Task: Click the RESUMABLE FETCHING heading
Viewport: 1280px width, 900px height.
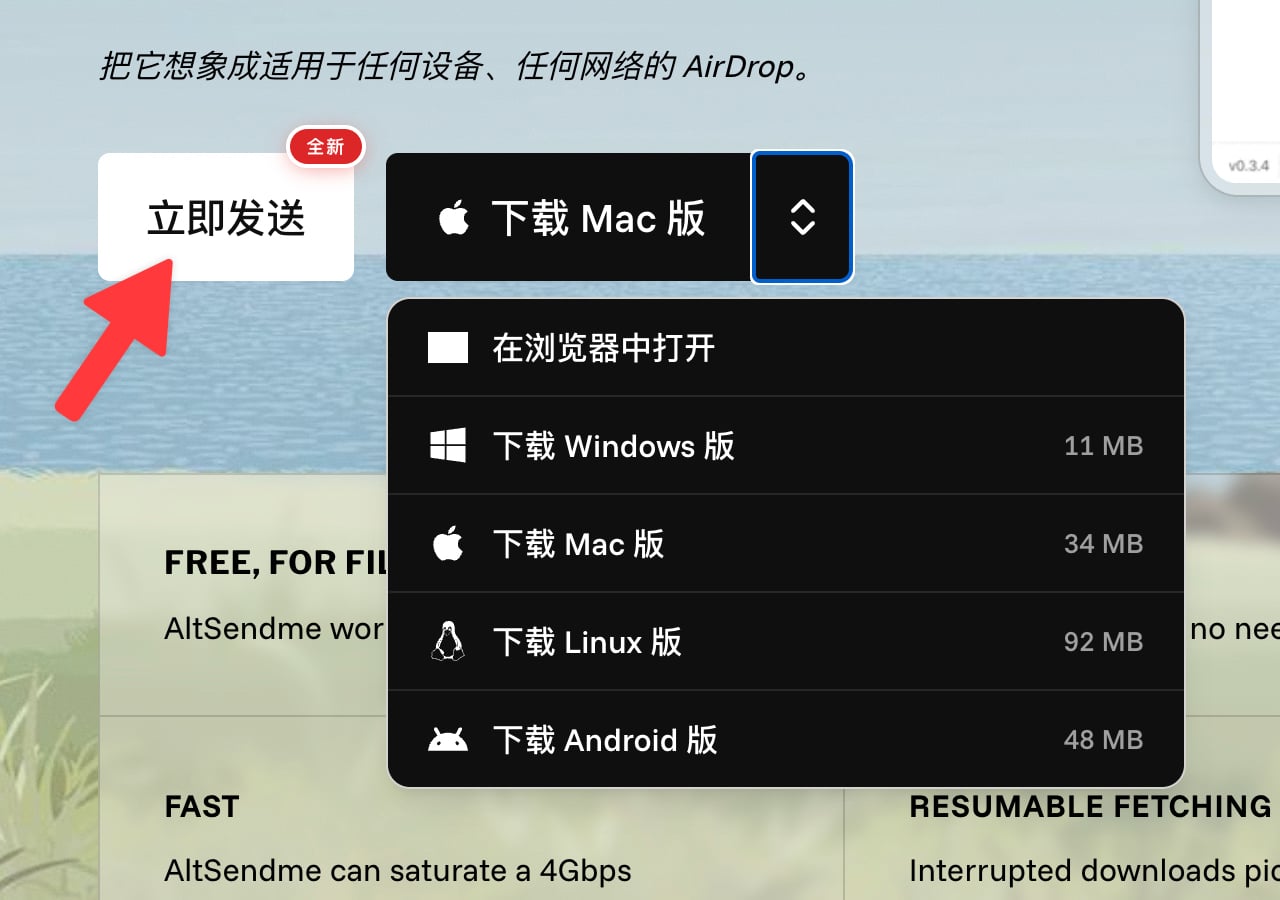Action: click(x=1090, y=807)
